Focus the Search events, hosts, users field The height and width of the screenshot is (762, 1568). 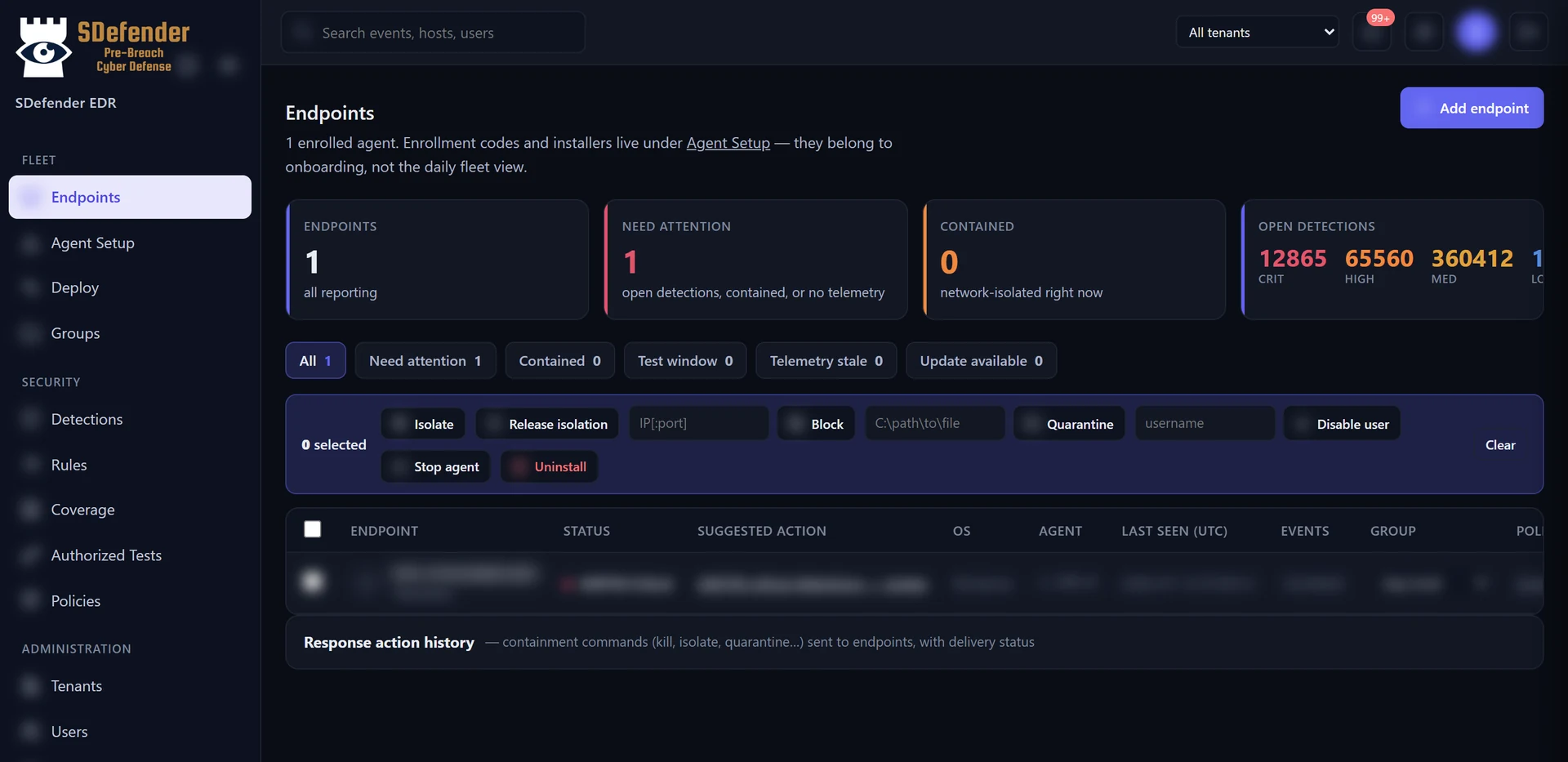tap(433, 33)
